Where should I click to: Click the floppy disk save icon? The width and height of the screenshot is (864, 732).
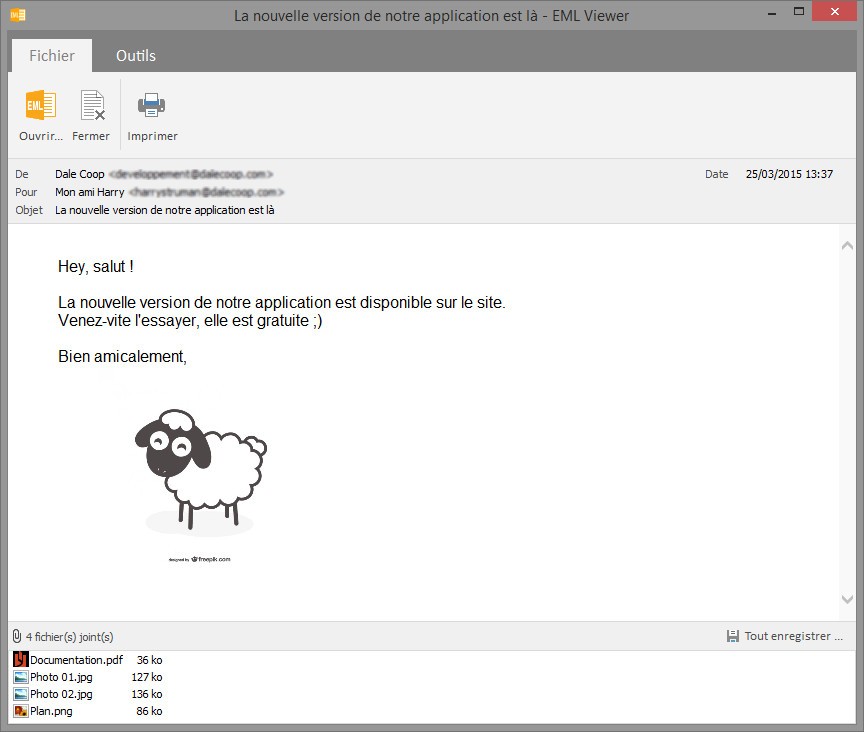click(732, 636)
